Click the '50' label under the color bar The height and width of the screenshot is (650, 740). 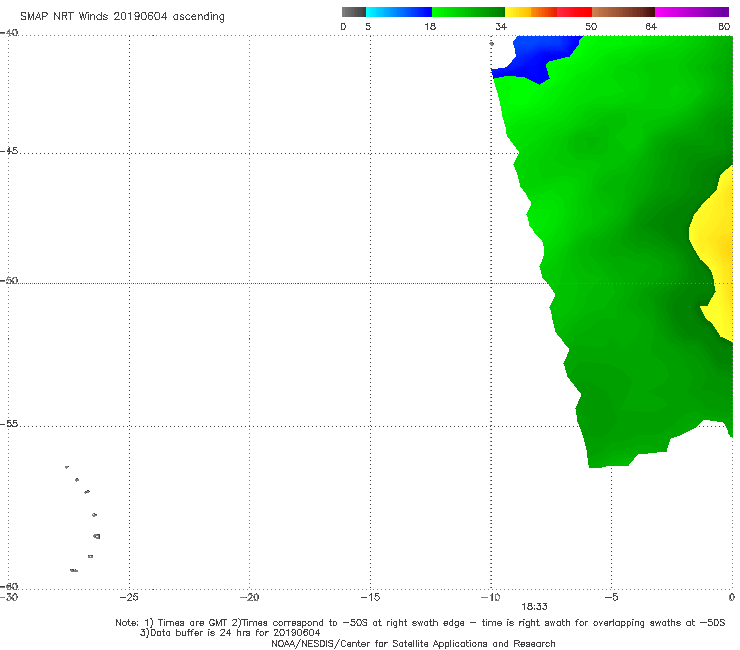pyautogui.click(x=591, y=27)
